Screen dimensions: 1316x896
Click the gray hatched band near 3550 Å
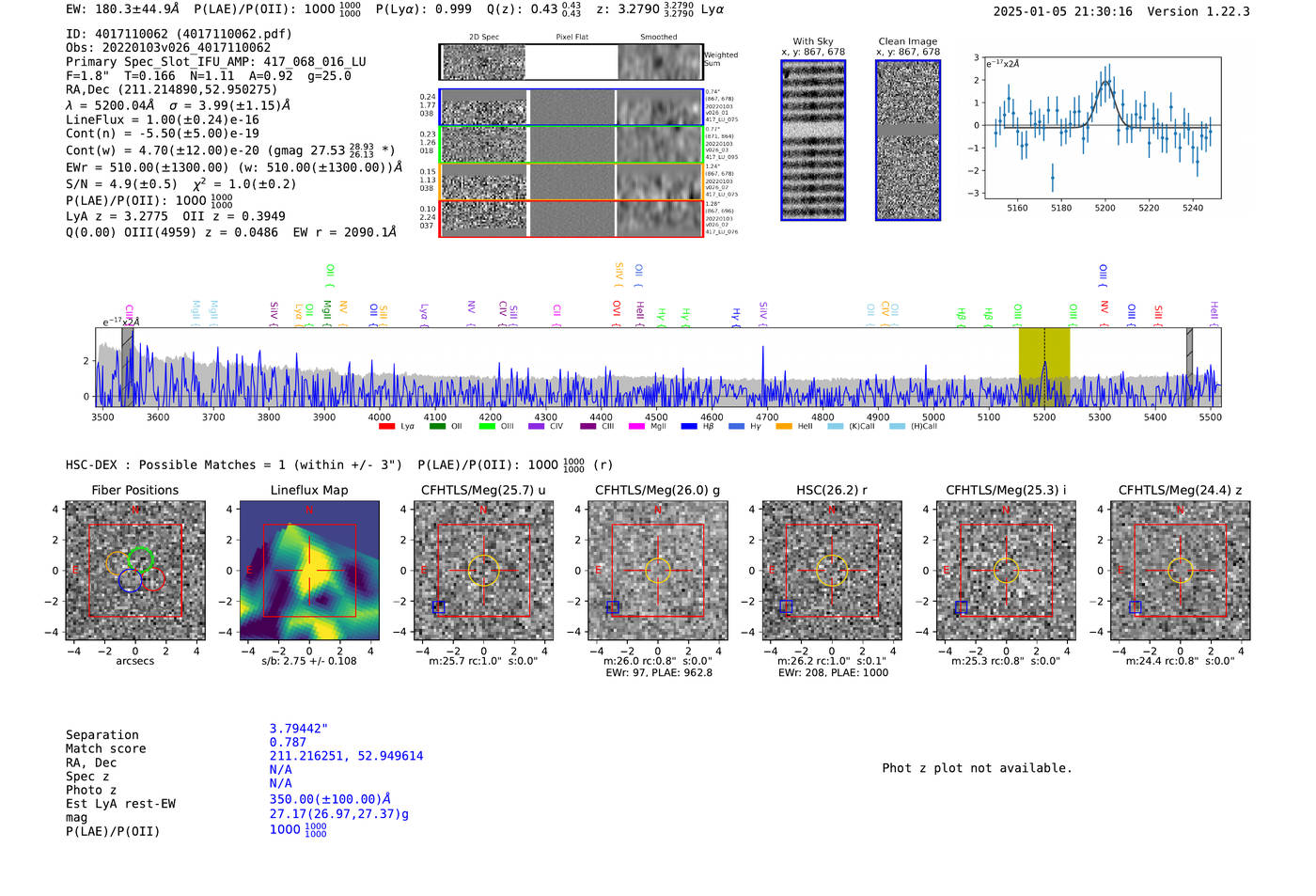tap(127, 367)
